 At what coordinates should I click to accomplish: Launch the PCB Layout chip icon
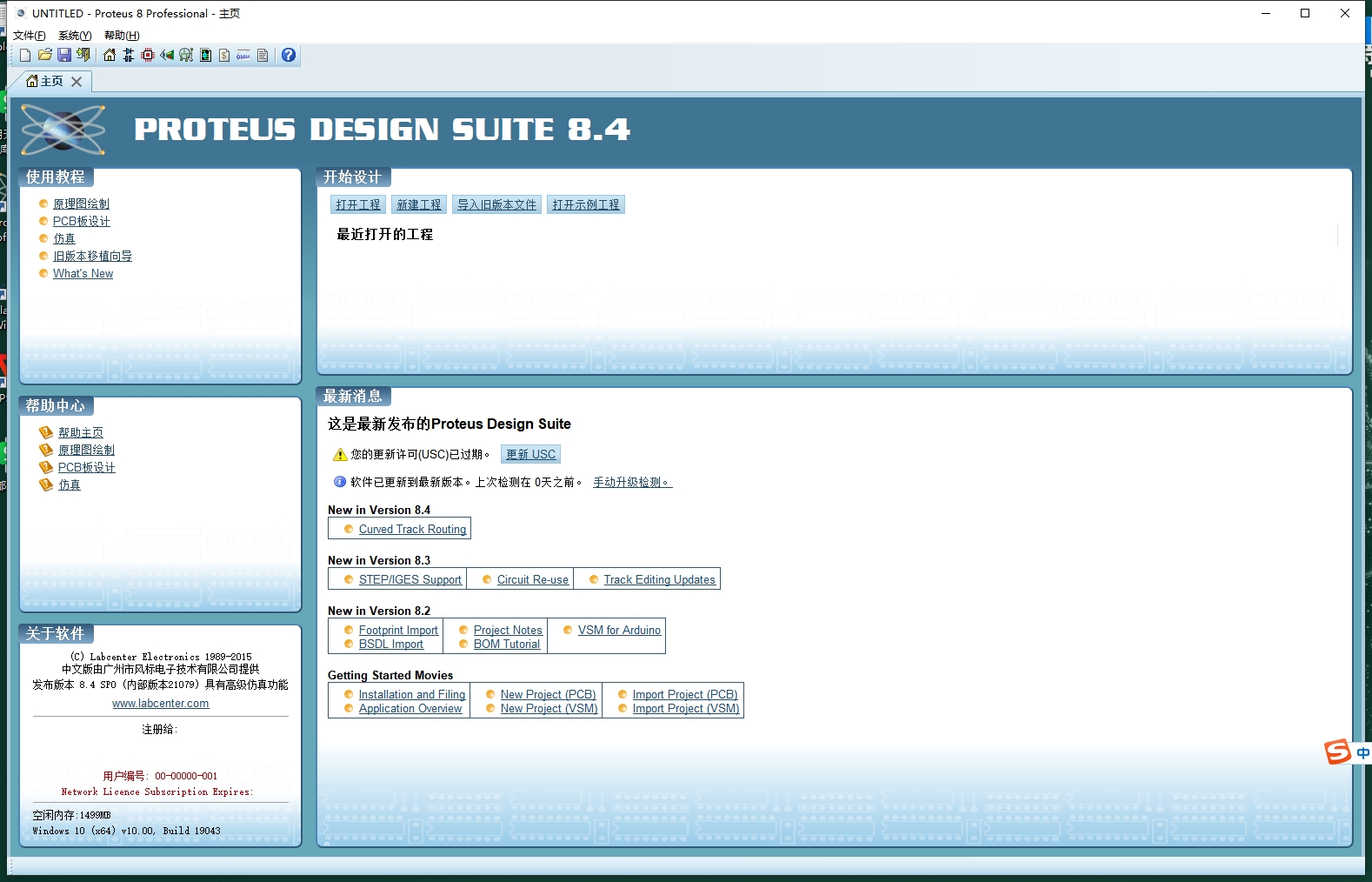click(x=148, y=56)
